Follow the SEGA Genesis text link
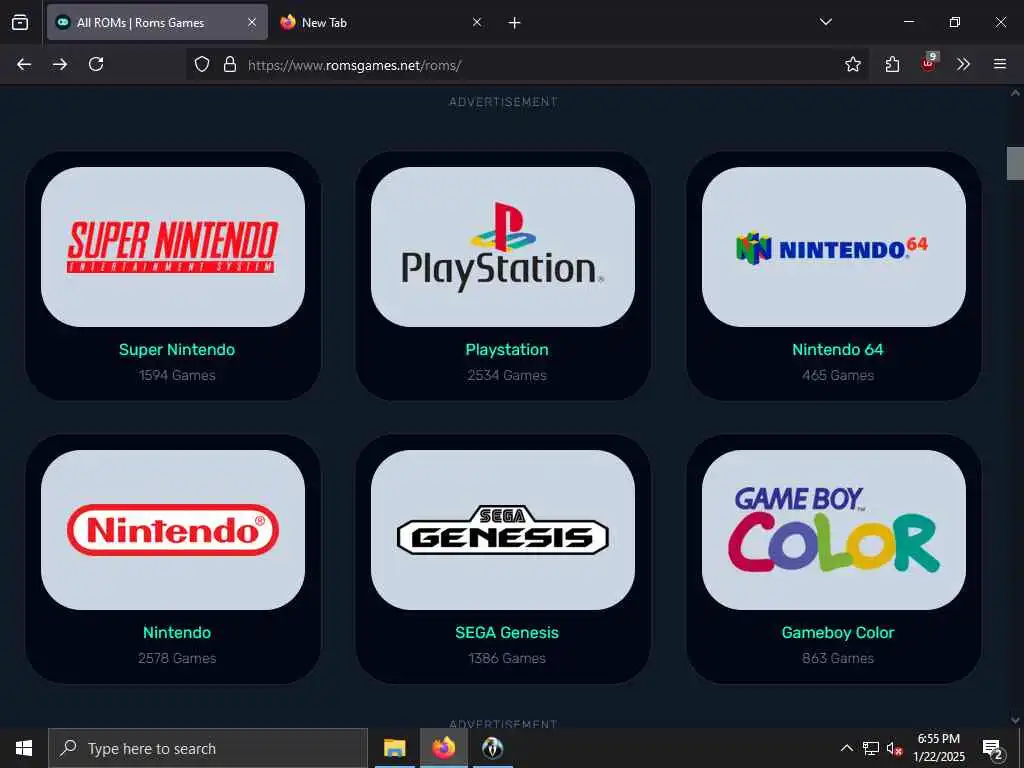 507,632
